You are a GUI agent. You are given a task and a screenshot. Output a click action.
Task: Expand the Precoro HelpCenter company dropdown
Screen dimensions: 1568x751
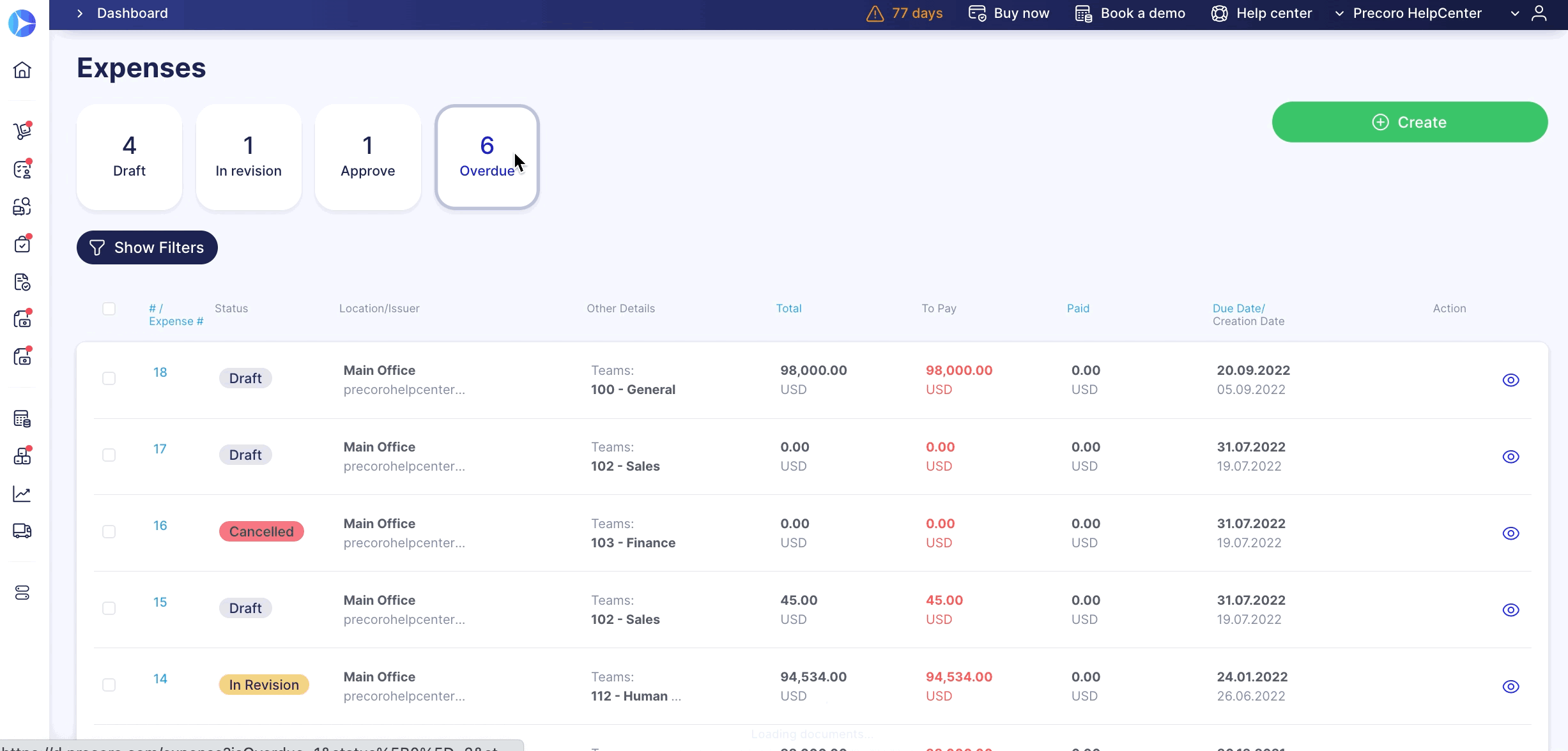tap(1408, 13)
